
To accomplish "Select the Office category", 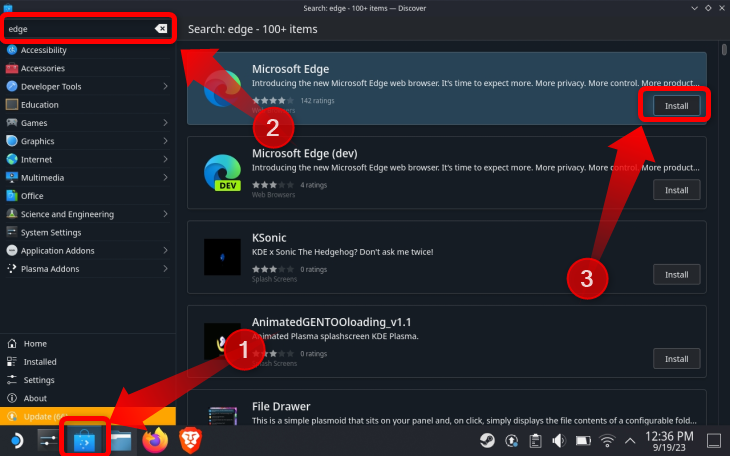I will pos(32,196).
